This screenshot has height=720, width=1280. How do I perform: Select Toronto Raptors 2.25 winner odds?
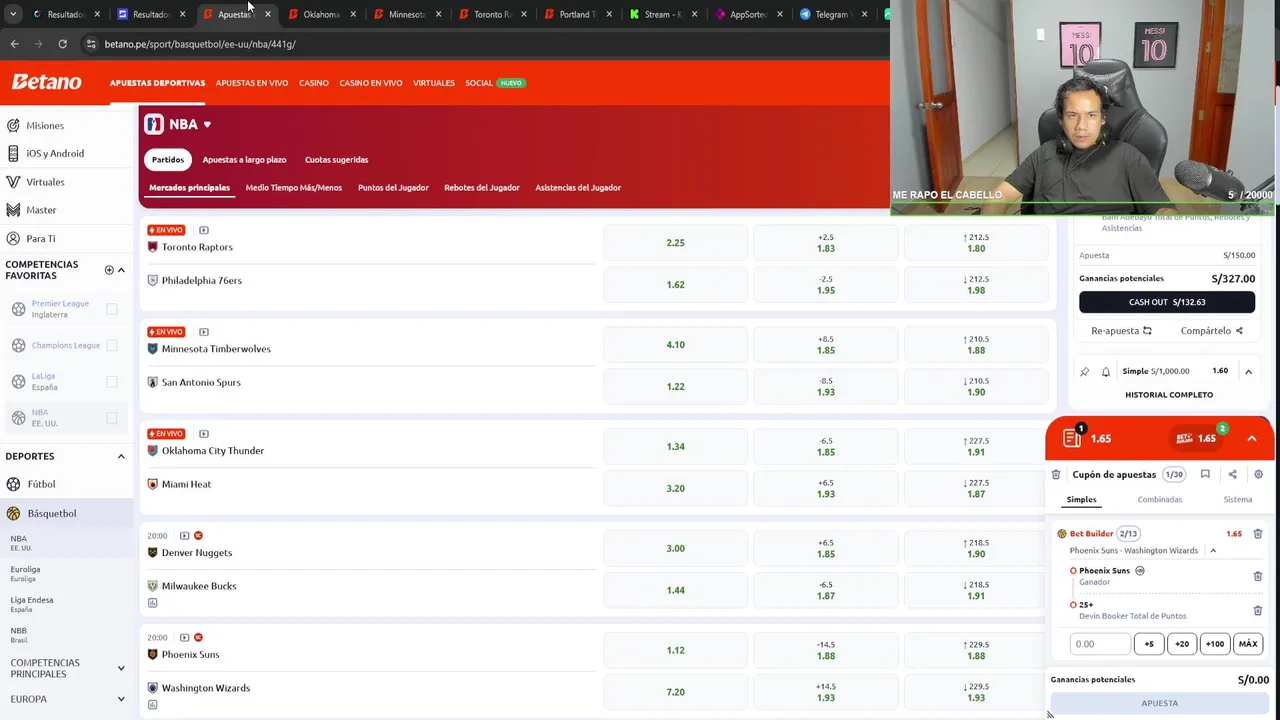pos(676,243)
